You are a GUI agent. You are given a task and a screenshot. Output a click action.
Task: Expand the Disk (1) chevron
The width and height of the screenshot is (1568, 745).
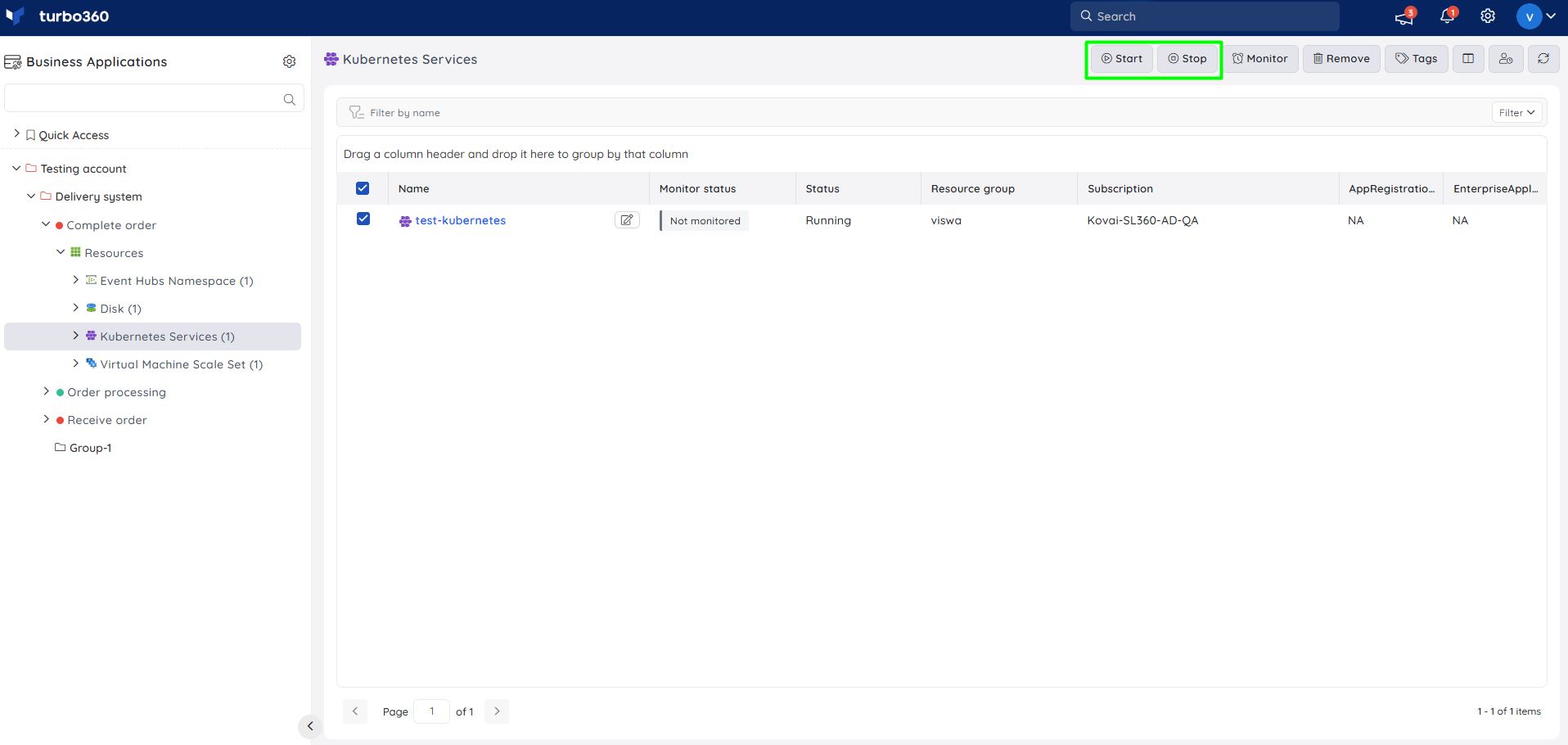click(x=76, y=308)
